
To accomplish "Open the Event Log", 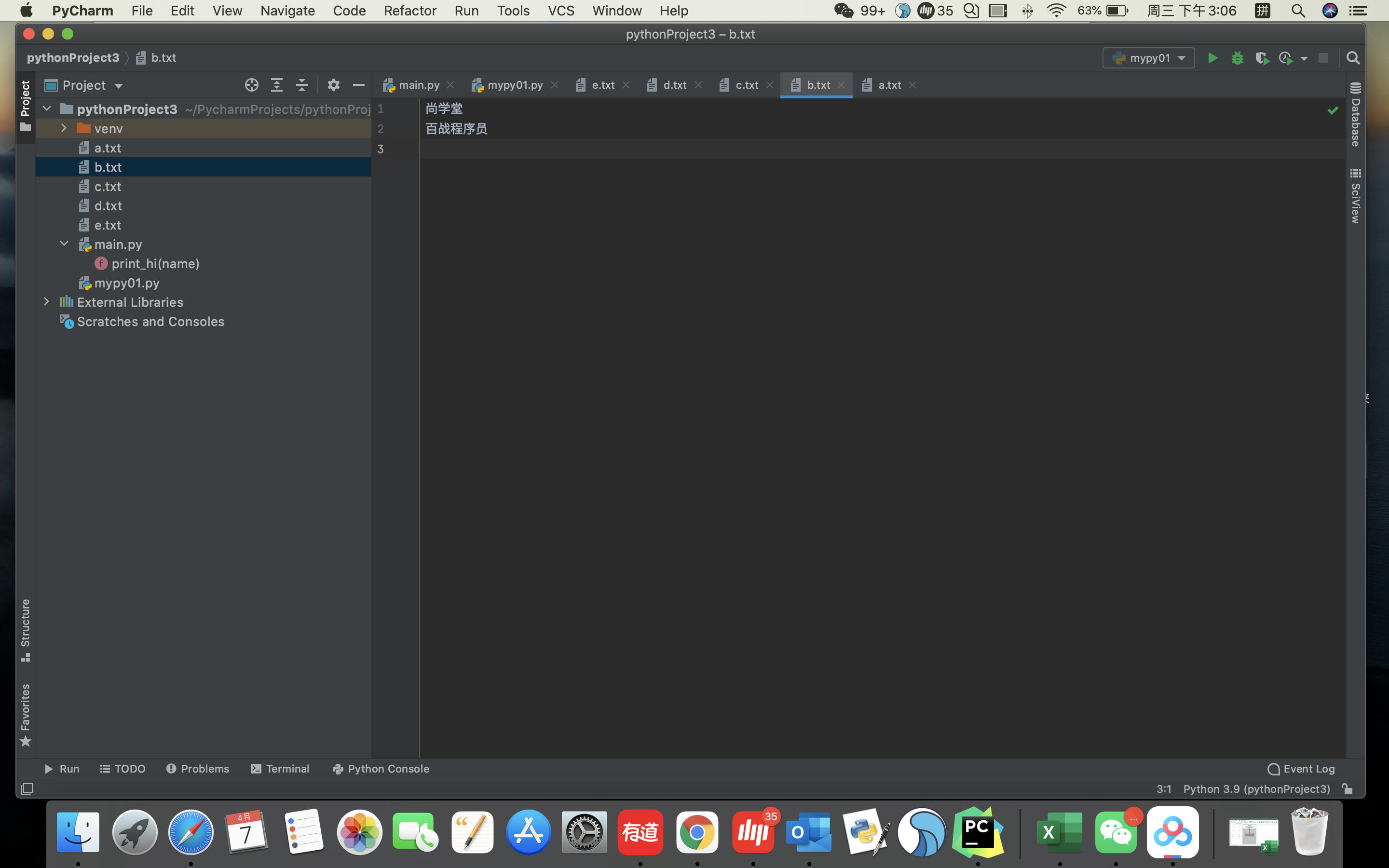I will [1301, 769].
